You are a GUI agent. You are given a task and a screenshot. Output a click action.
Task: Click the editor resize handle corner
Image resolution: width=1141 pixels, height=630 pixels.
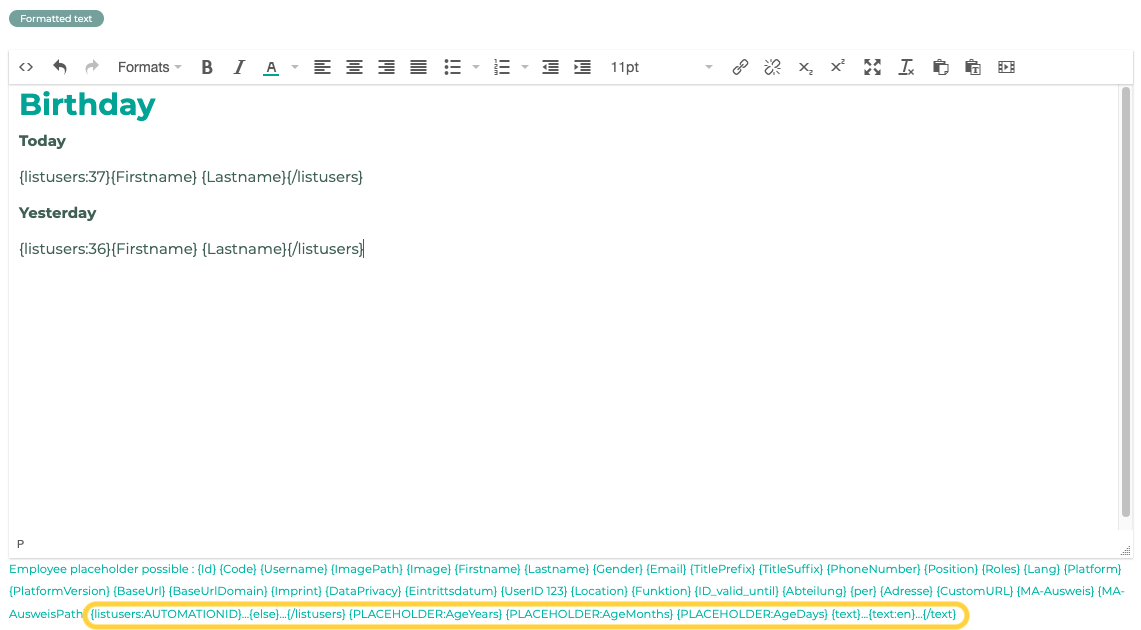click(1126, 551)
